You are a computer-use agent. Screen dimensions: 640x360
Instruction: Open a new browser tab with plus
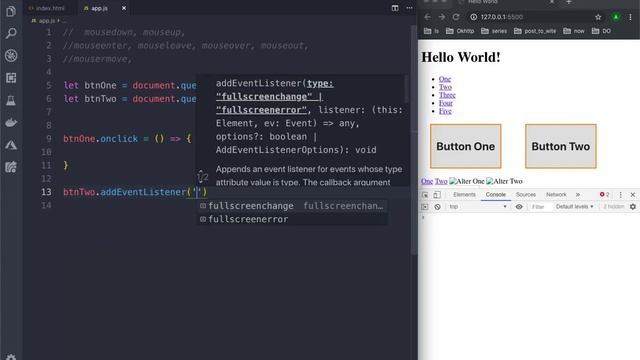(x=569, y=2)
